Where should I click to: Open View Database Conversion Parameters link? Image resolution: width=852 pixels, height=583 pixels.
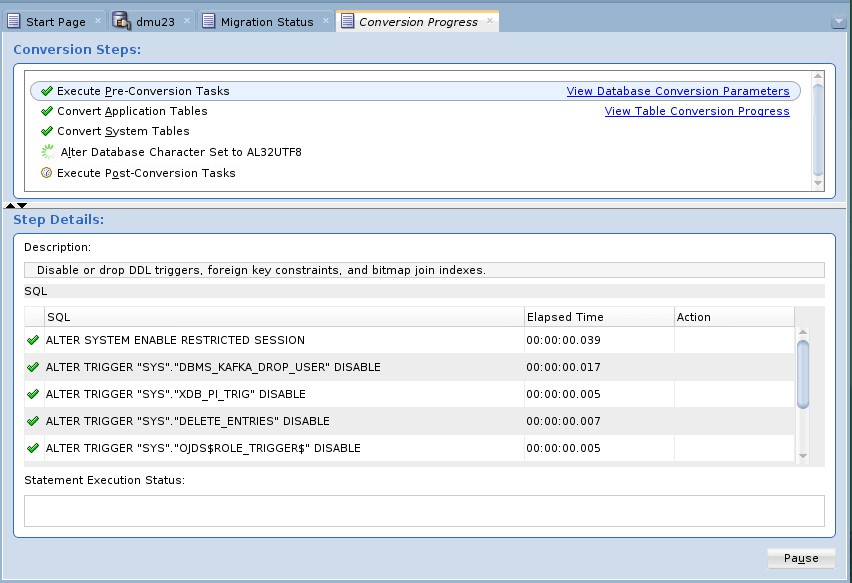(678, 91)
